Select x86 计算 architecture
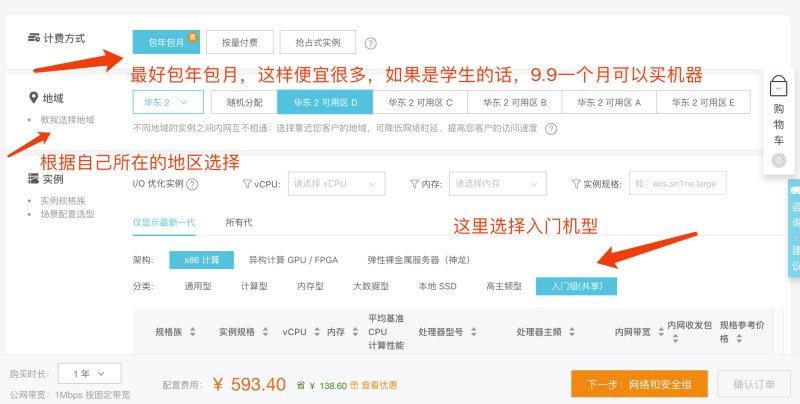The width and height of the screenshot is (800, 404). pyautogui.click(x=202, y=260)
